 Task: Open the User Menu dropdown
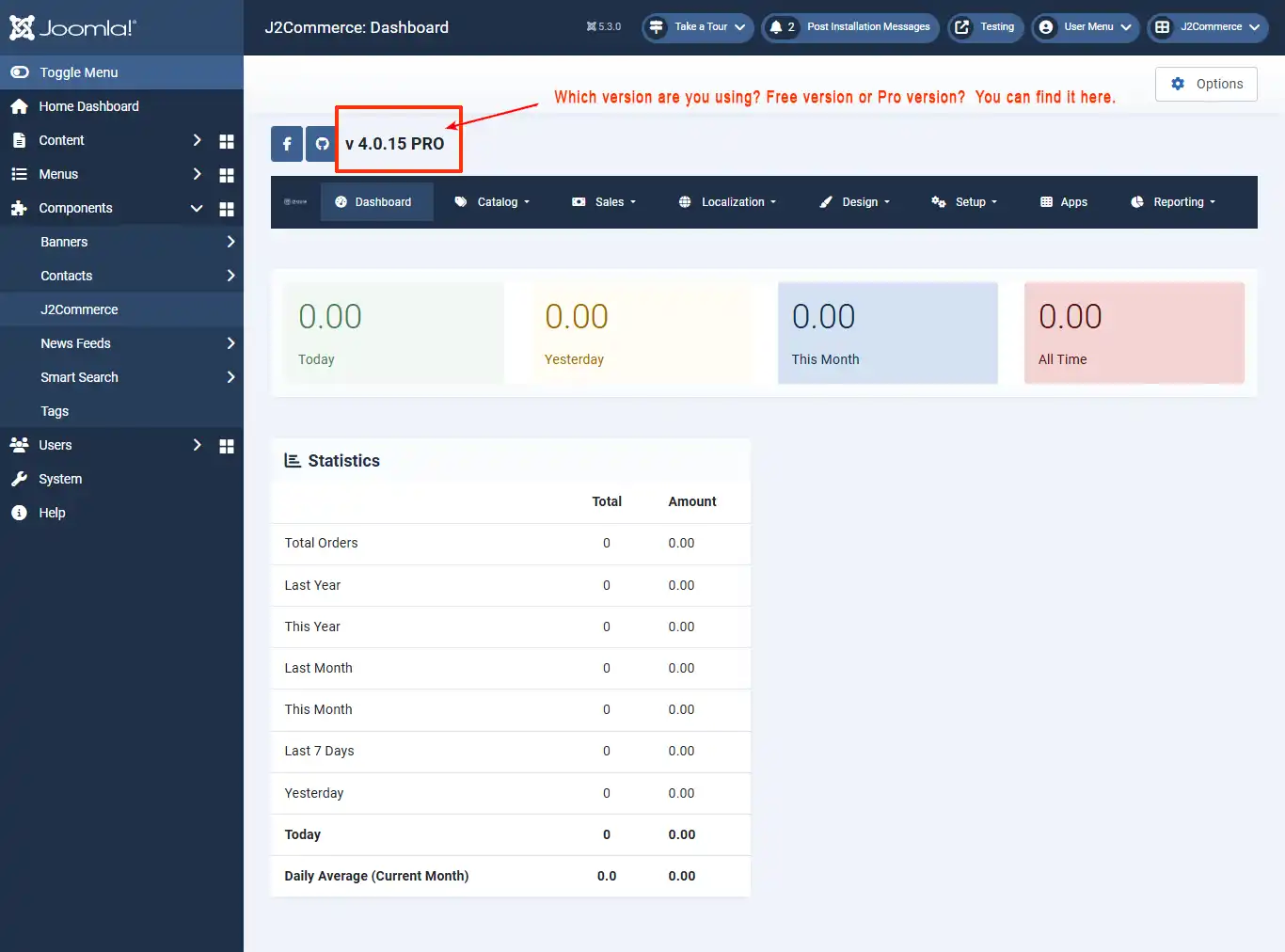tap(1086, 27)
